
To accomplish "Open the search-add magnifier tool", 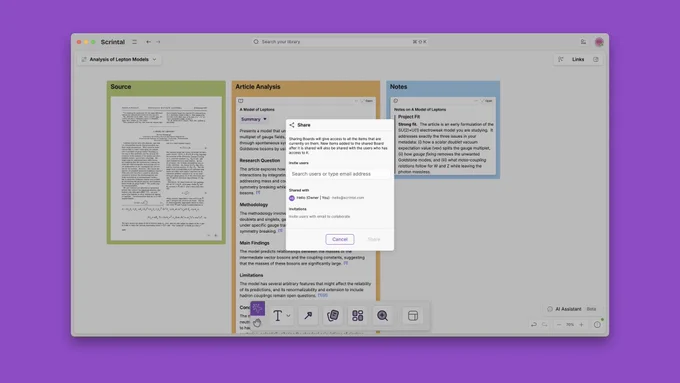I will tap(382, 315).
